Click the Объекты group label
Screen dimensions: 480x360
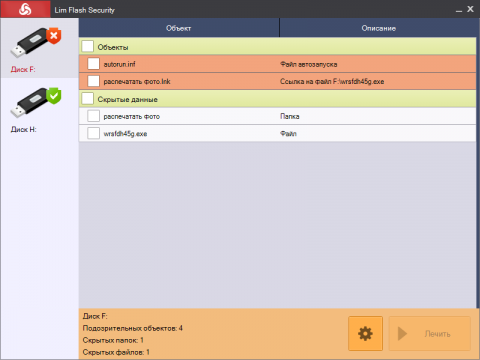pyautogui.click(x=113, y=47)
